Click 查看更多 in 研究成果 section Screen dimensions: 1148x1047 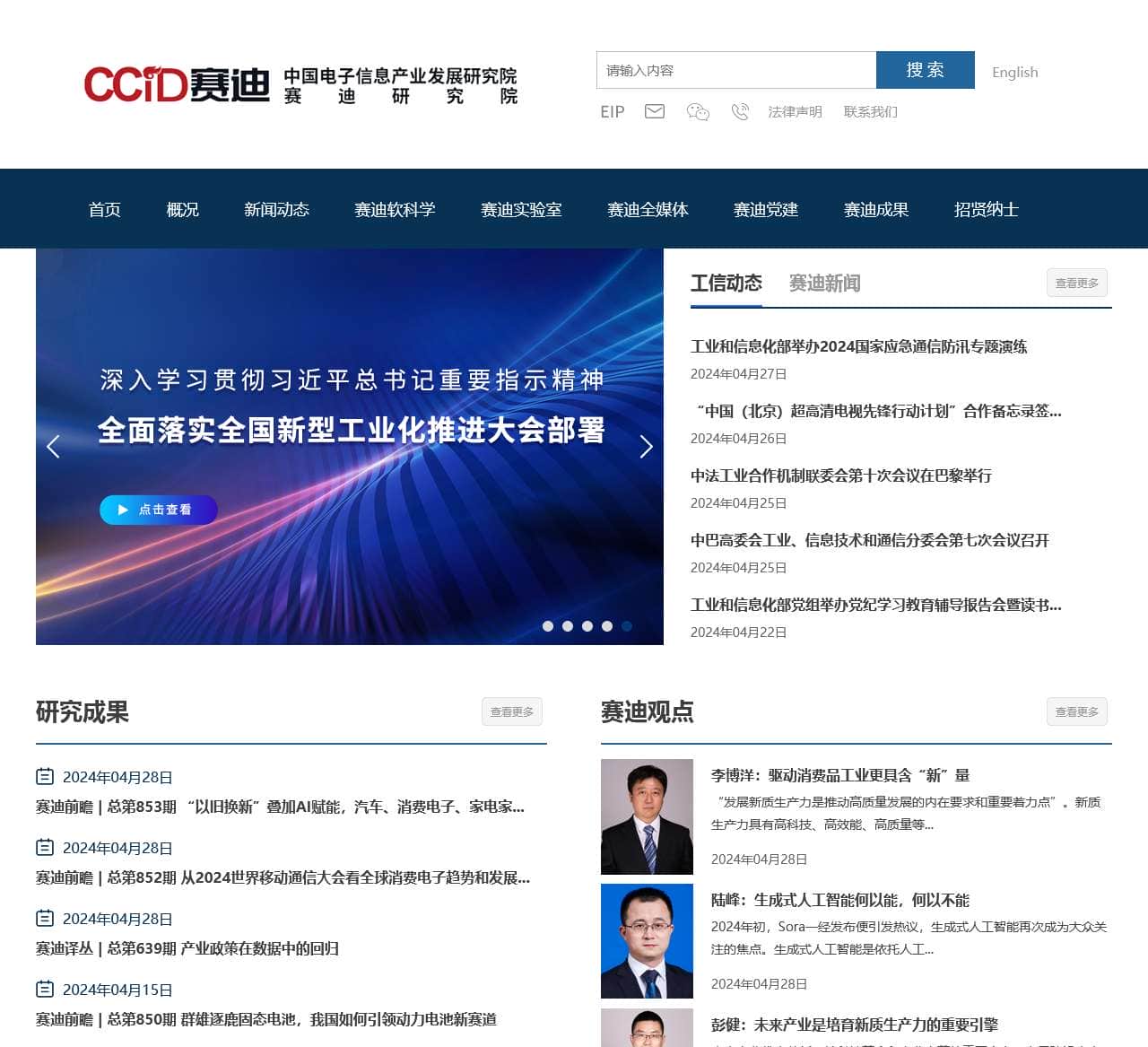coord(512,711)
